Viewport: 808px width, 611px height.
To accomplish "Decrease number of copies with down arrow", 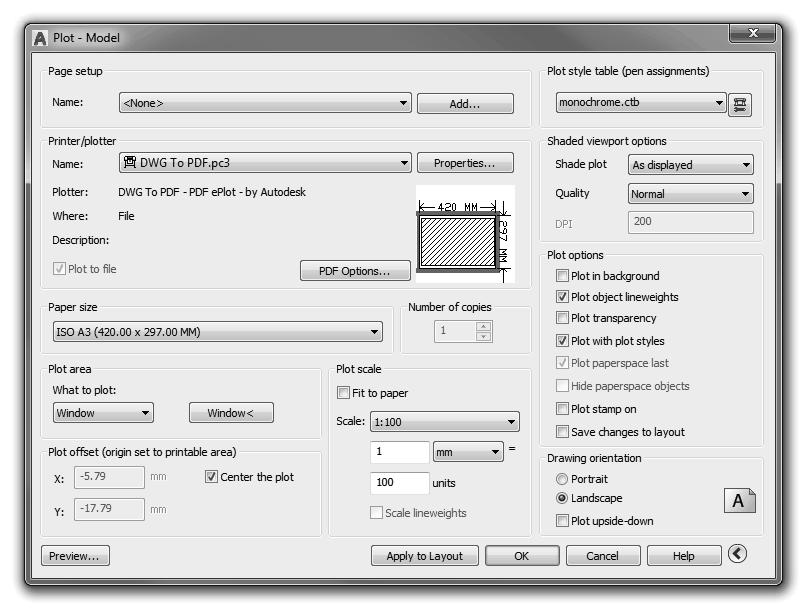I will pyautogui.click(x=483, y=337).
